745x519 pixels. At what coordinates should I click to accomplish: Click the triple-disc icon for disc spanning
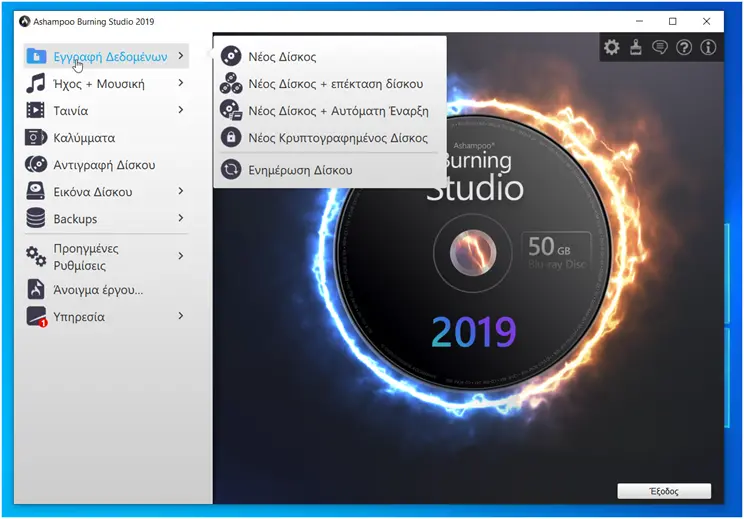[231, 83]
